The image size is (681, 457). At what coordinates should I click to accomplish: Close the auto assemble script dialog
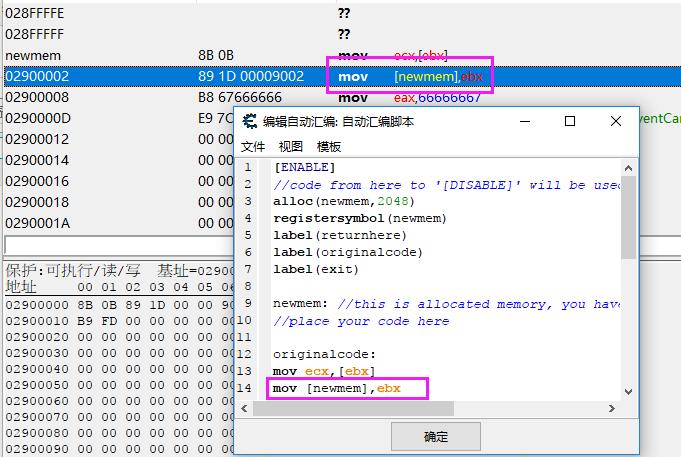[x=616, y=122]
